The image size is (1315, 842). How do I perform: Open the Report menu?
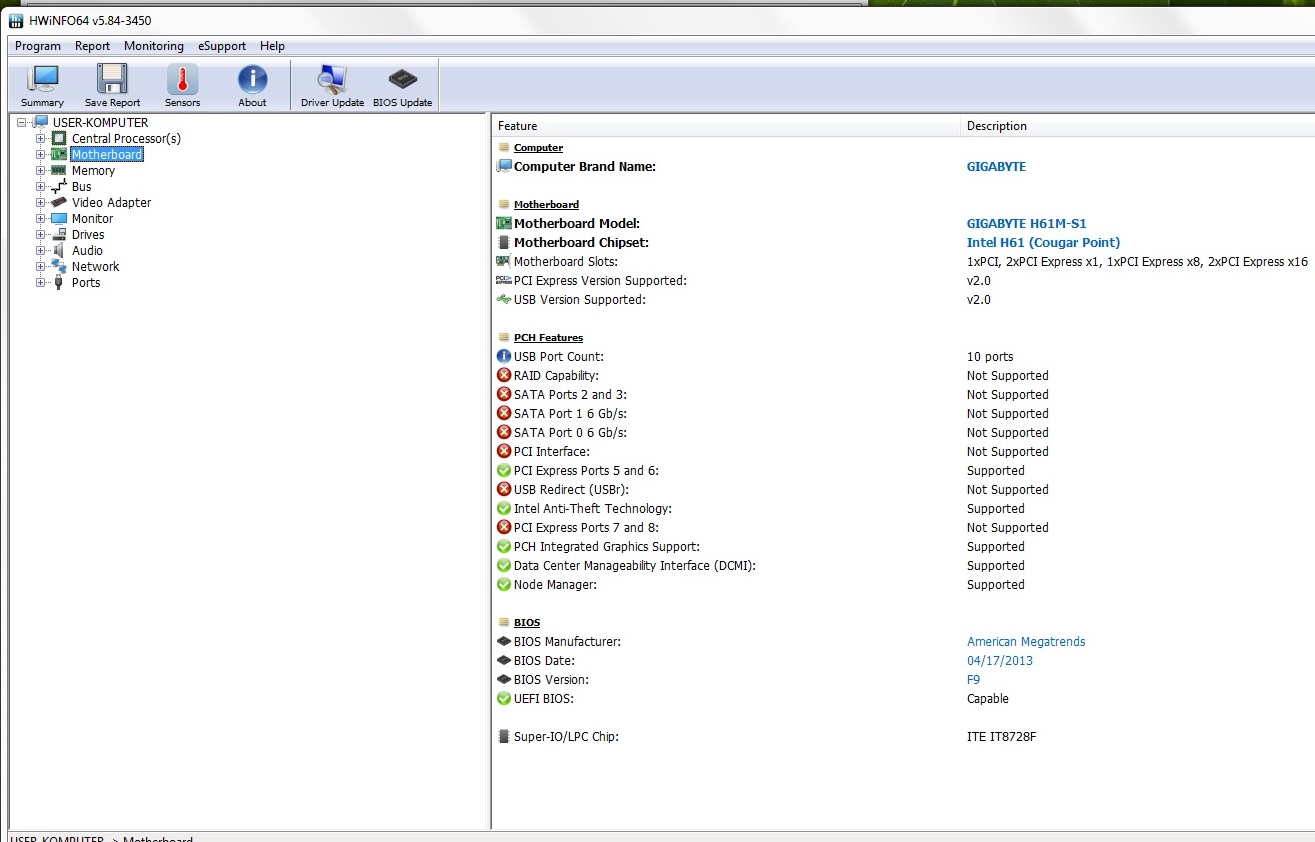tap(92, 46)
